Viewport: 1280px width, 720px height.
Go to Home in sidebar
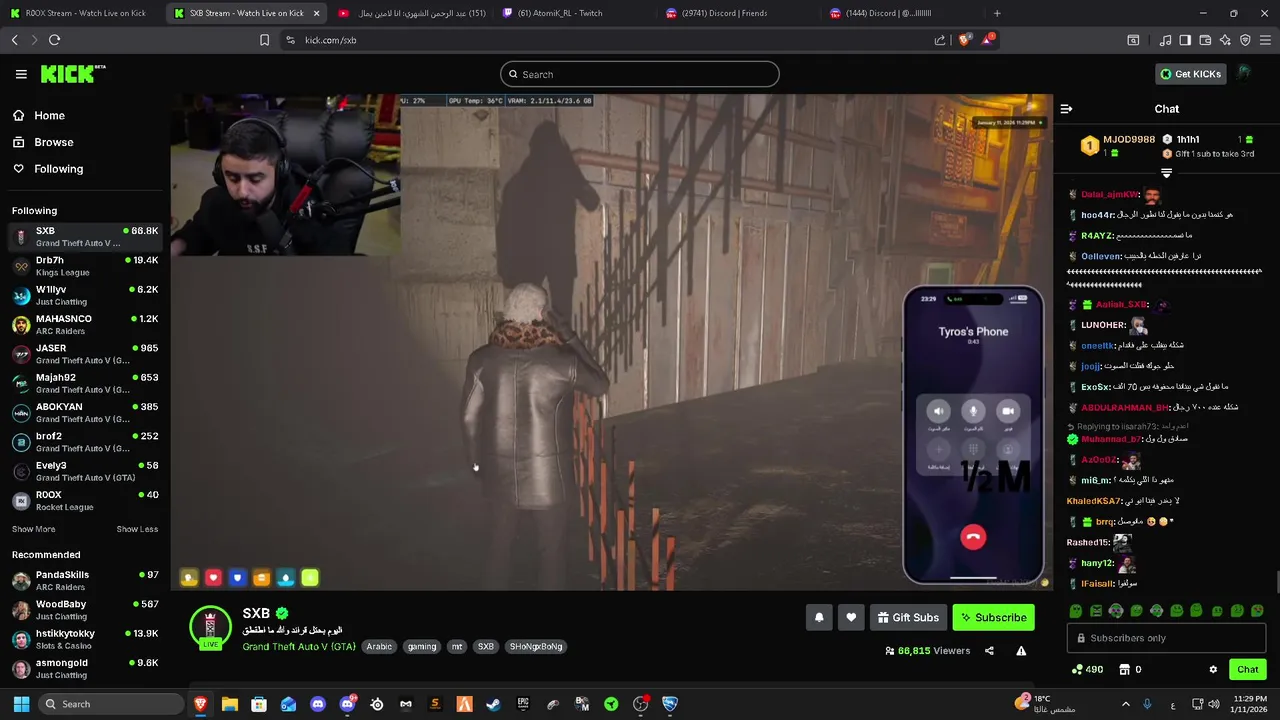tap(49, 115)
